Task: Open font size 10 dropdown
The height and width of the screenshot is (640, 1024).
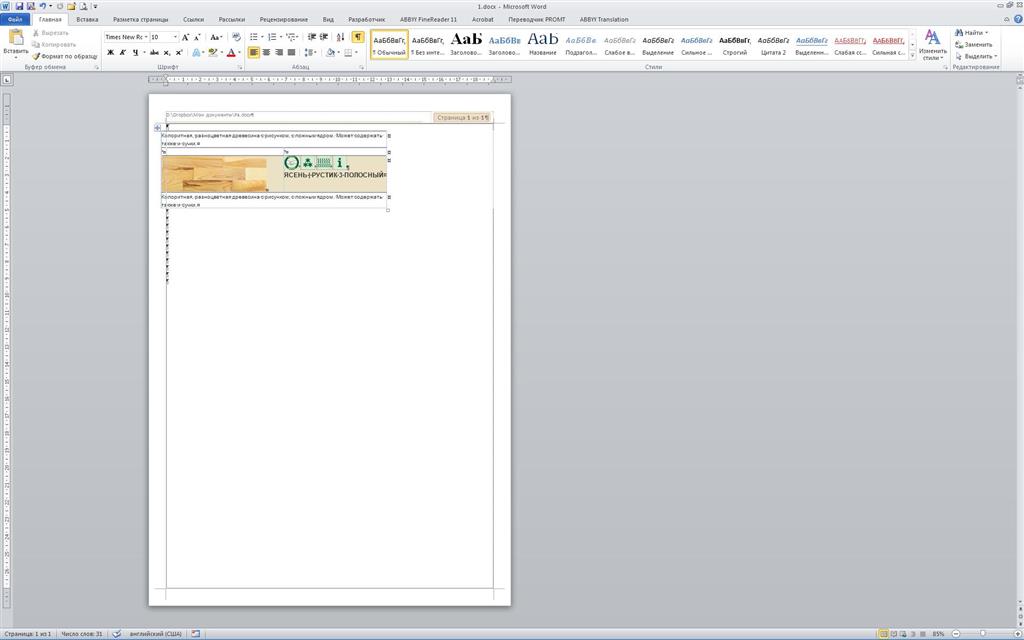Action: pyautogui.click(x=175, y=37)
